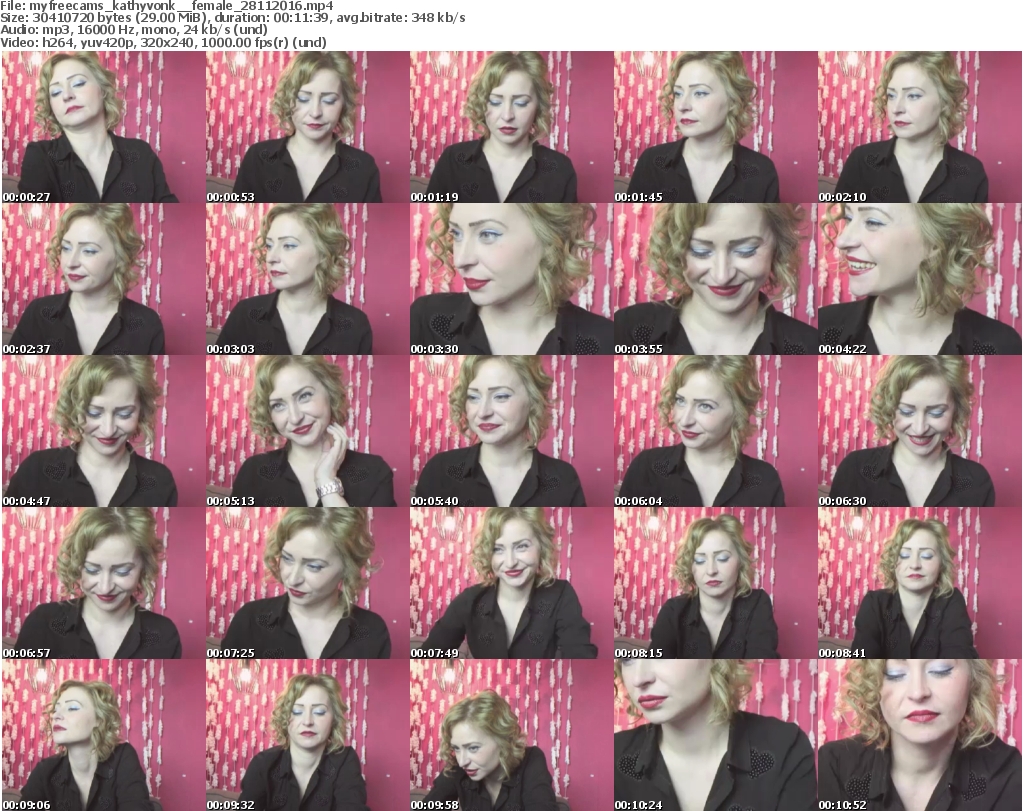Select the frame at 00:06:57

(x=103, y=583)
